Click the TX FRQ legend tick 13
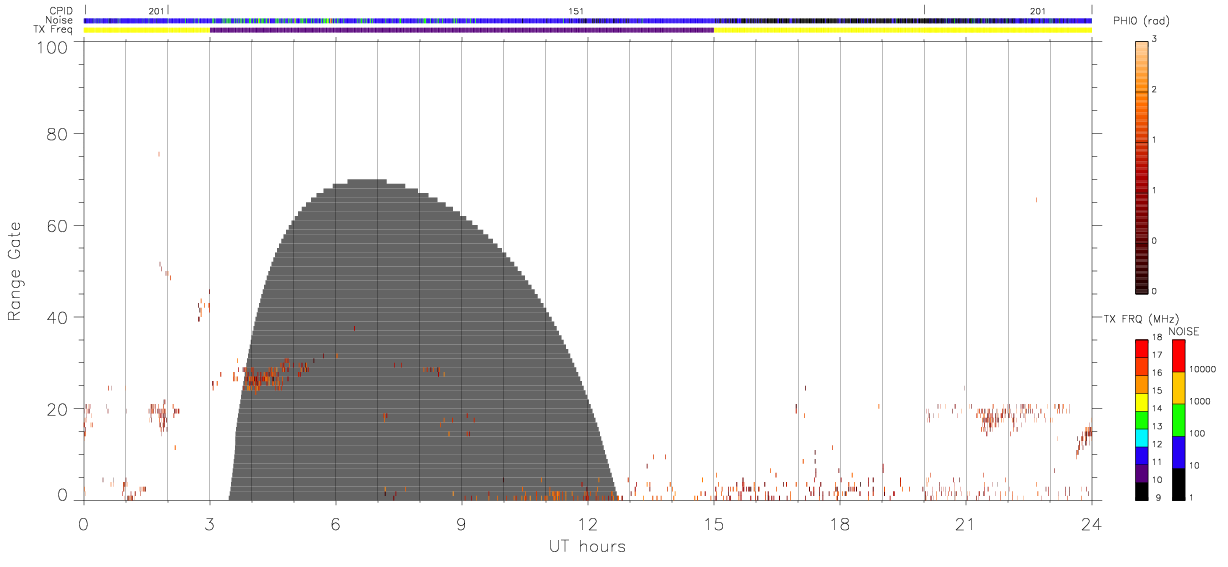 (x=1157, y=426)
